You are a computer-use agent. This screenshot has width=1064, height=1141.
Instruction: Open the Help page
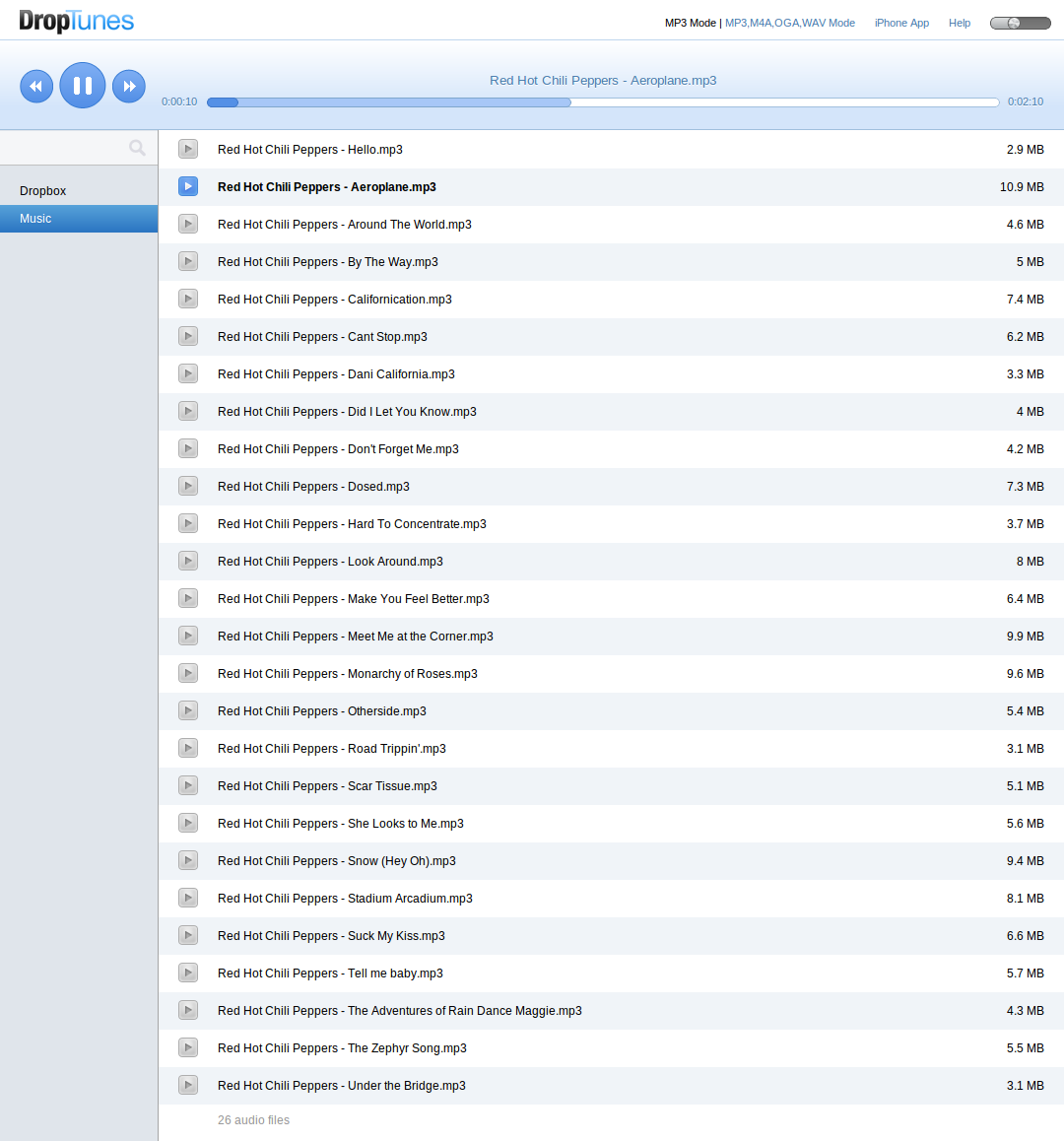959,23
